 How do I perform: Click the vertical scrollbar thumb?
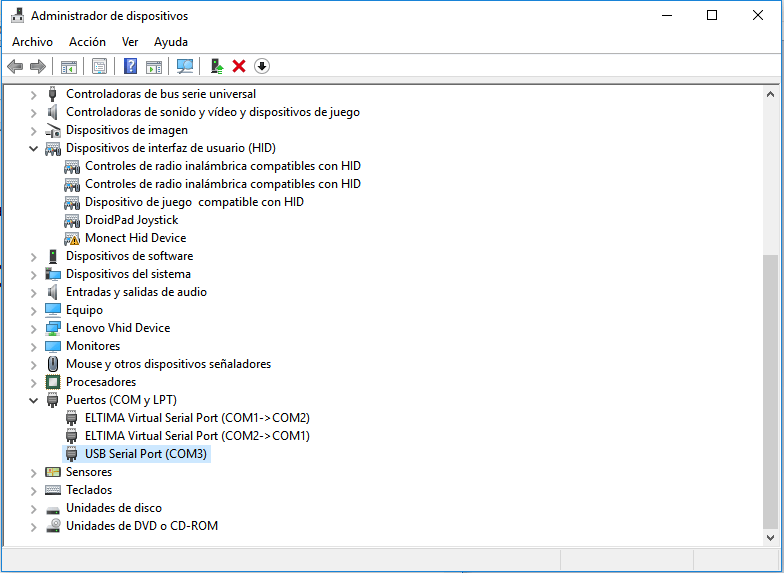(x=770, y=392)
